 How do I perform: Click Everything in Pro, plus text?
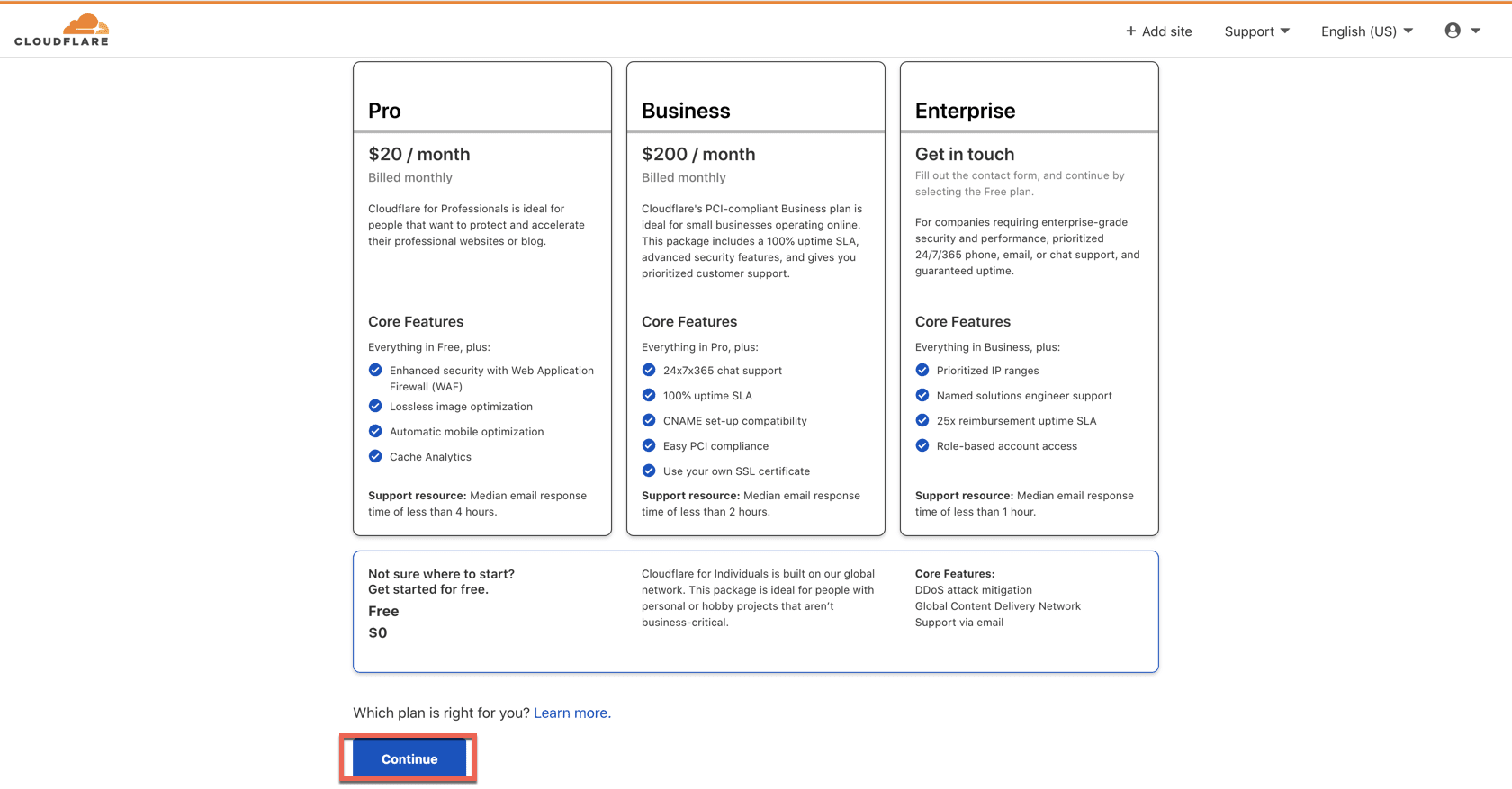(x=700, y=347)
